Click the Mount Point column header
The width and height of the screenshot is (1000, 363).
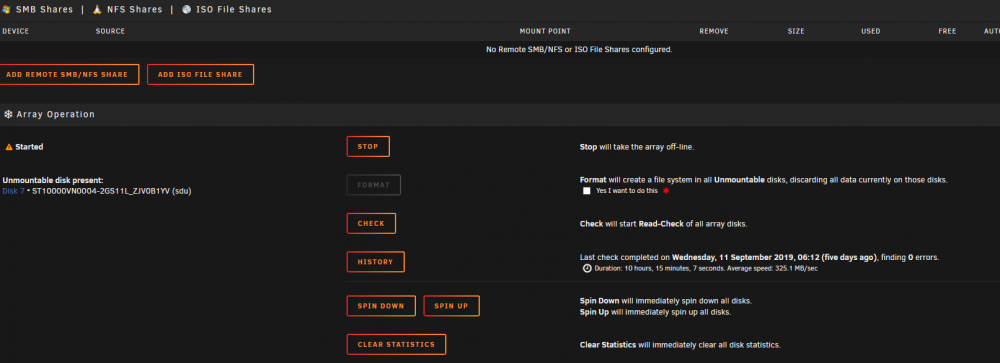pos(545,31)
